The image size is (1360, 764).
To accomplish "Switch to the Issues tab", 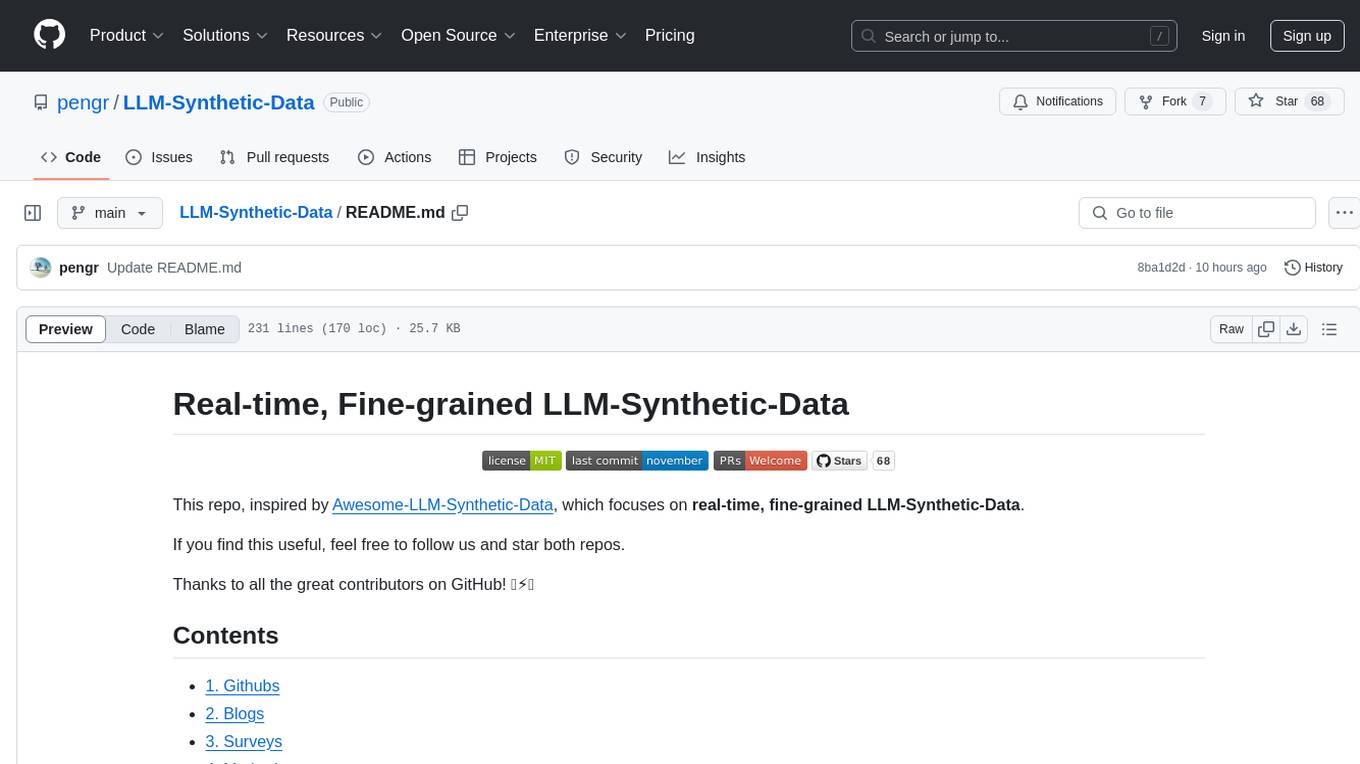I will 159,157.
